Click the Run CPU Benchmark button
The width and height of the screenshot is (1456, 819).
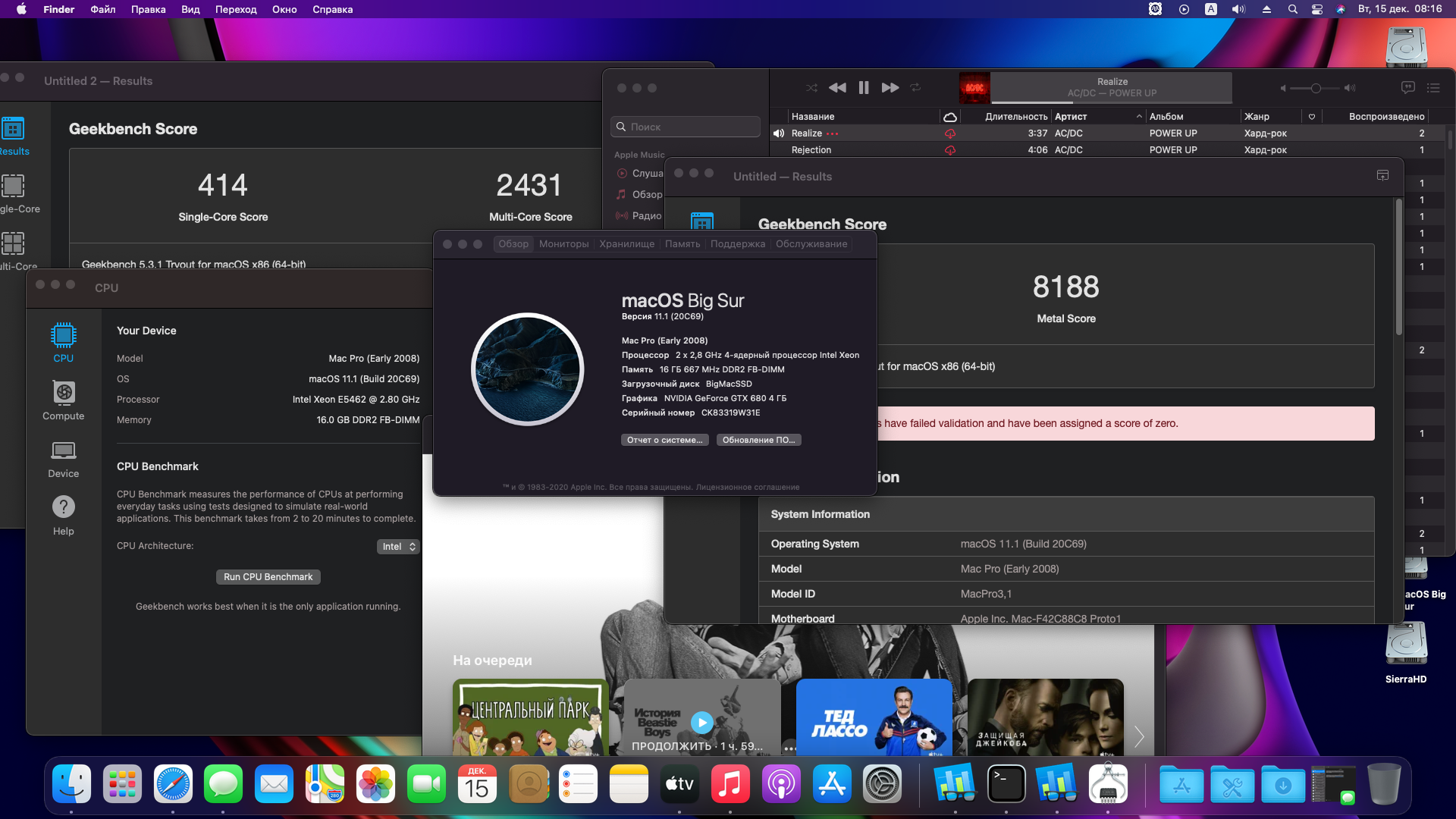coord(268,577)
